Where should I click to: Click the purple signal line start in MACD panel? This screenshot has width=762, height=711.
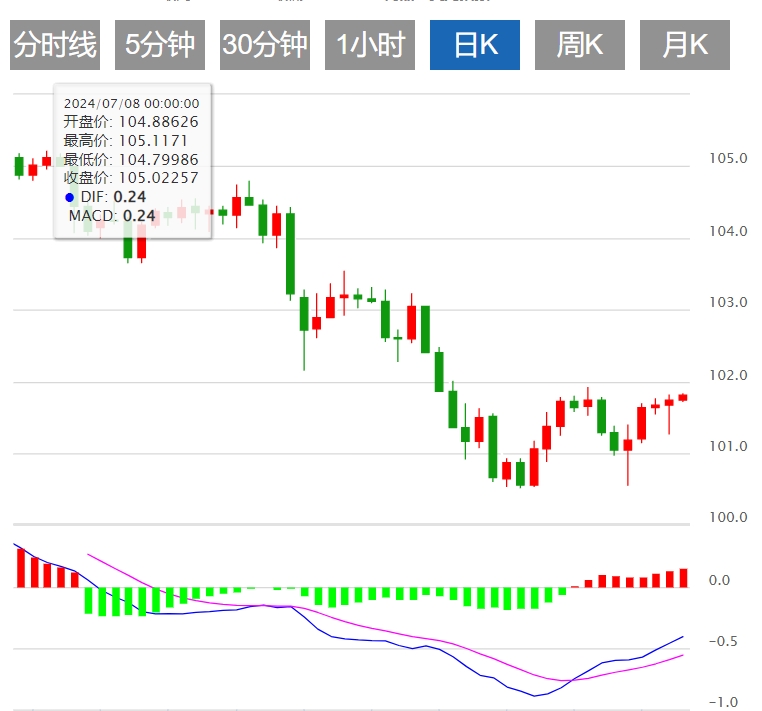coord(88,555)
